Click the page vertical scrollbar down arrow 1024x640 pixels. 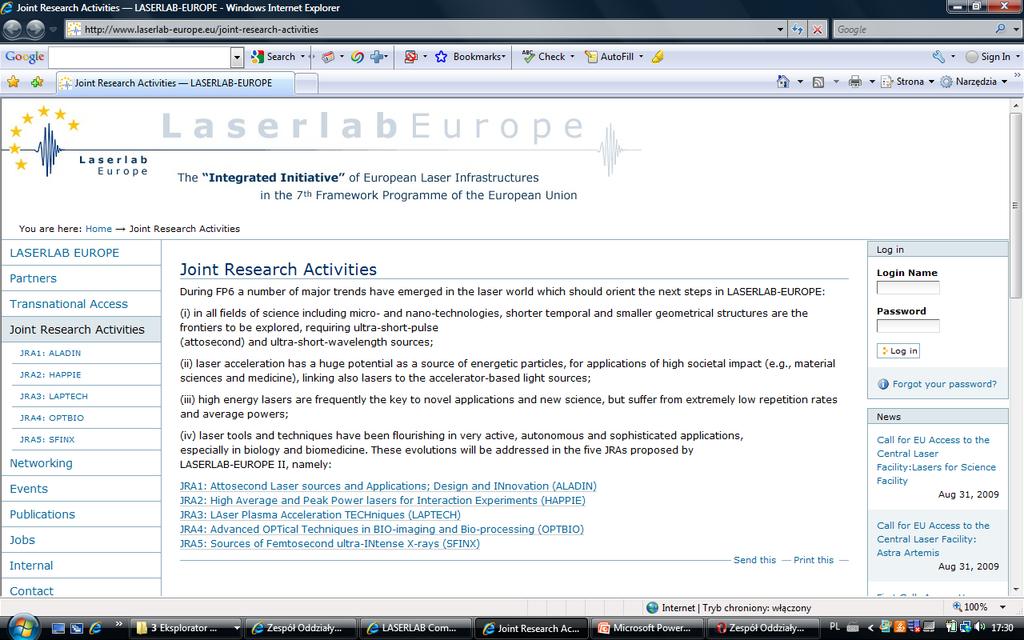(x=1016, y=589)
